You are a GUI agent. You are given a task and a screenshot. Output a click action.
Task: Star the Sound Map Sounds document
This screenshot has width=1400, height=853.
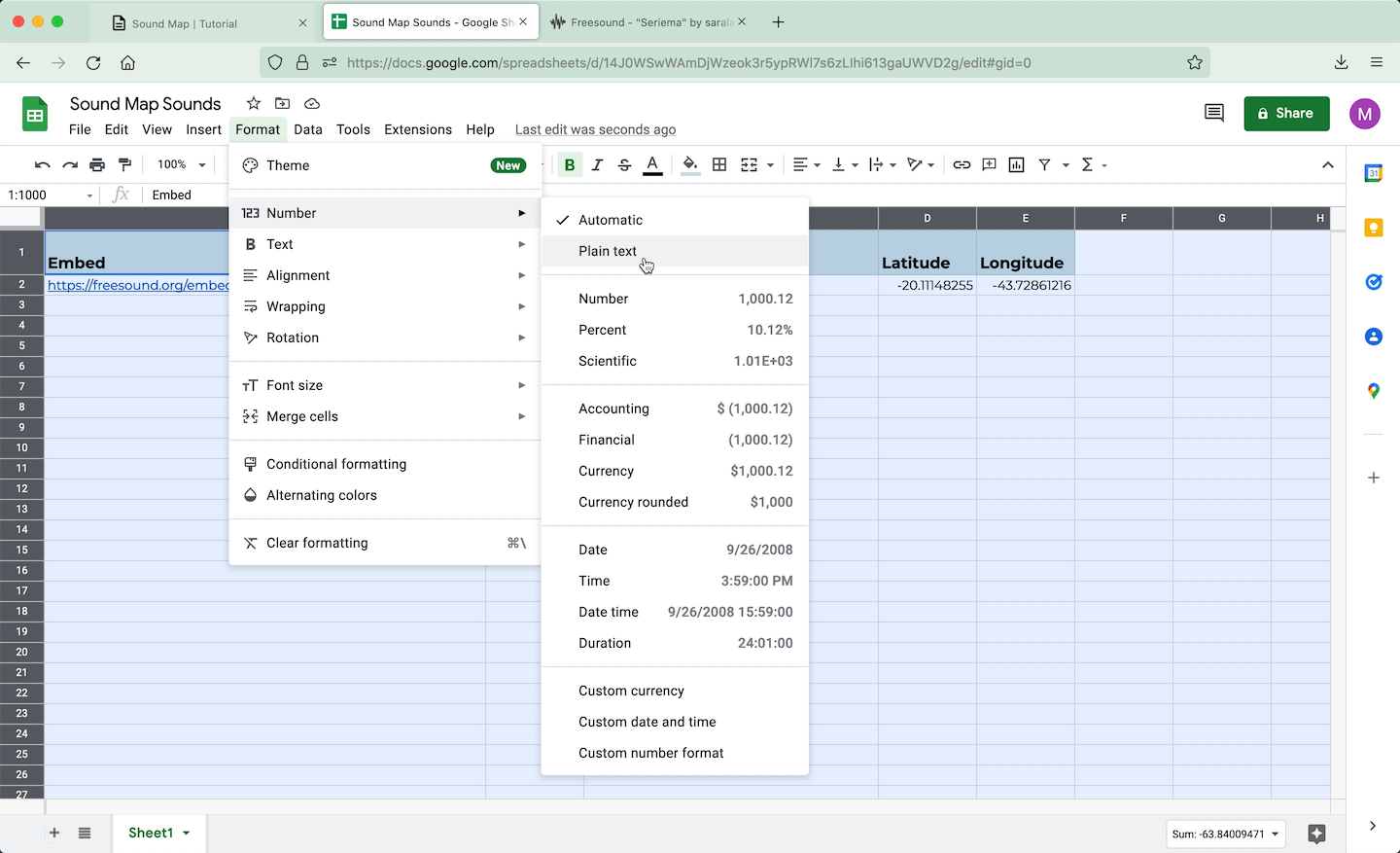pyautogui.click(x=254, y=104)
